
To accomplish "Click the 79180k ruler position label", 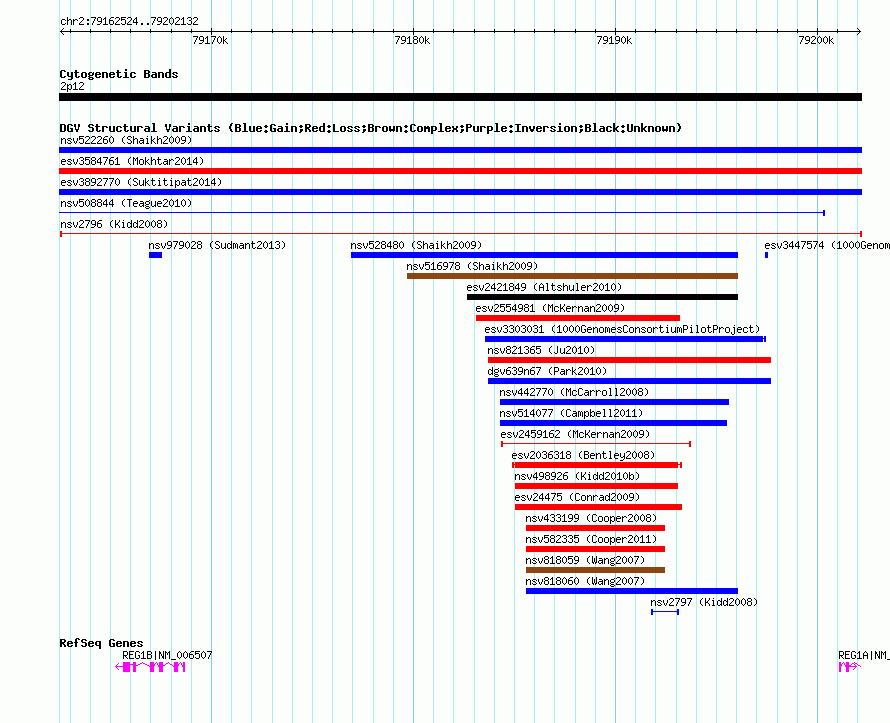I will pyautogui.click(x=412, y=40).
